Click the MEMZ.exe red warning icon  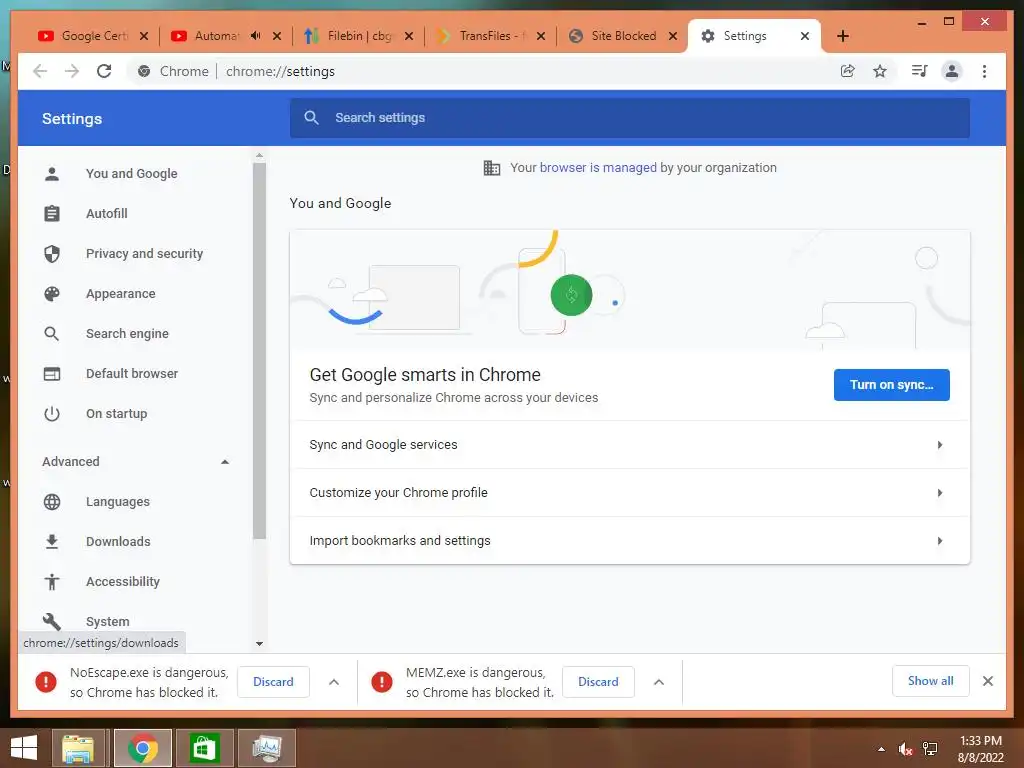pos(381,682)
